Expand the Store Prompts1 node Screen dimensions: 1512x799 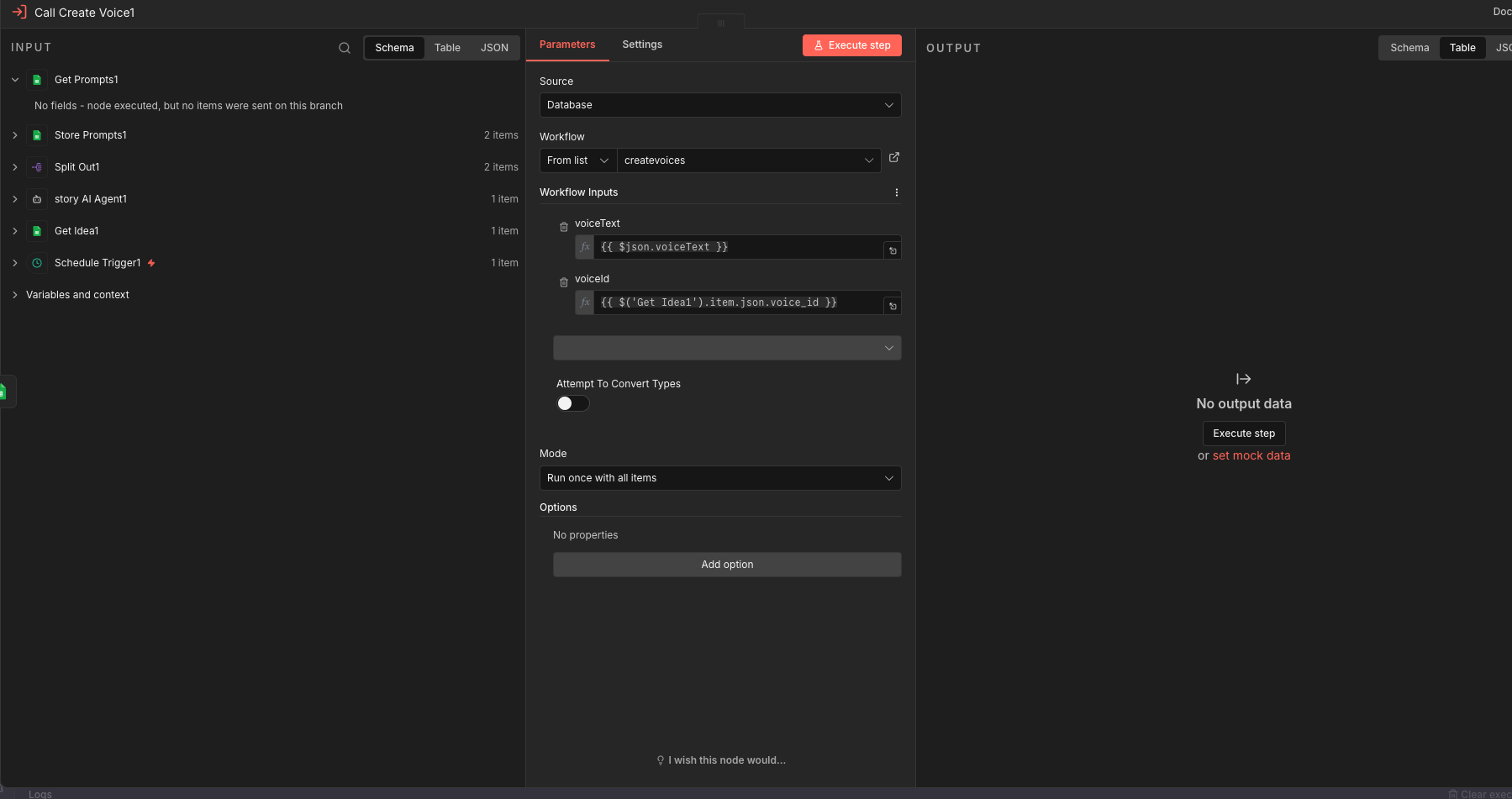pyautogui.click(x=15, y=135)
